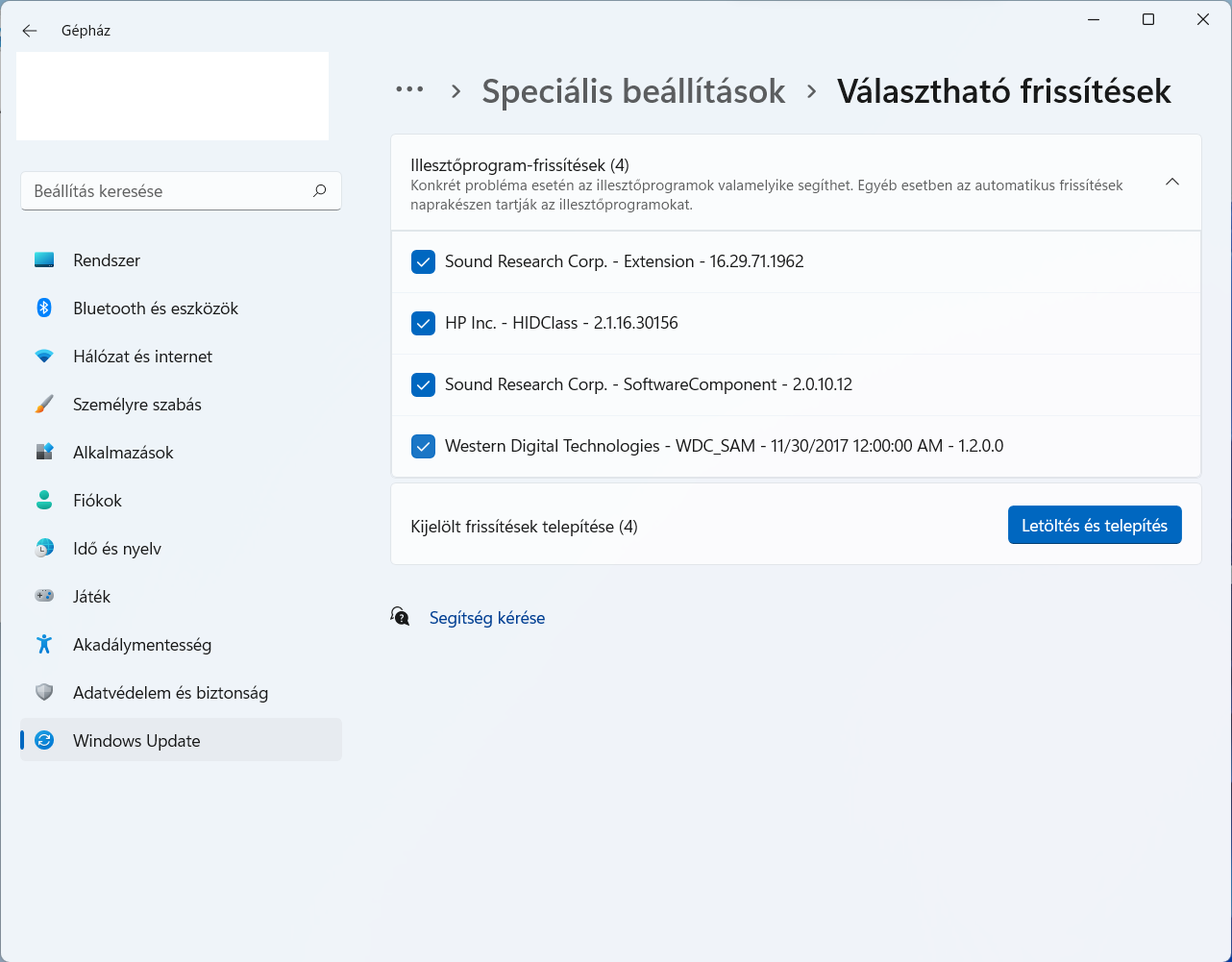1232x962 pixels.
Task: Click the Akadálymentesség accessibility icon
Action: (x=44, y=645)
